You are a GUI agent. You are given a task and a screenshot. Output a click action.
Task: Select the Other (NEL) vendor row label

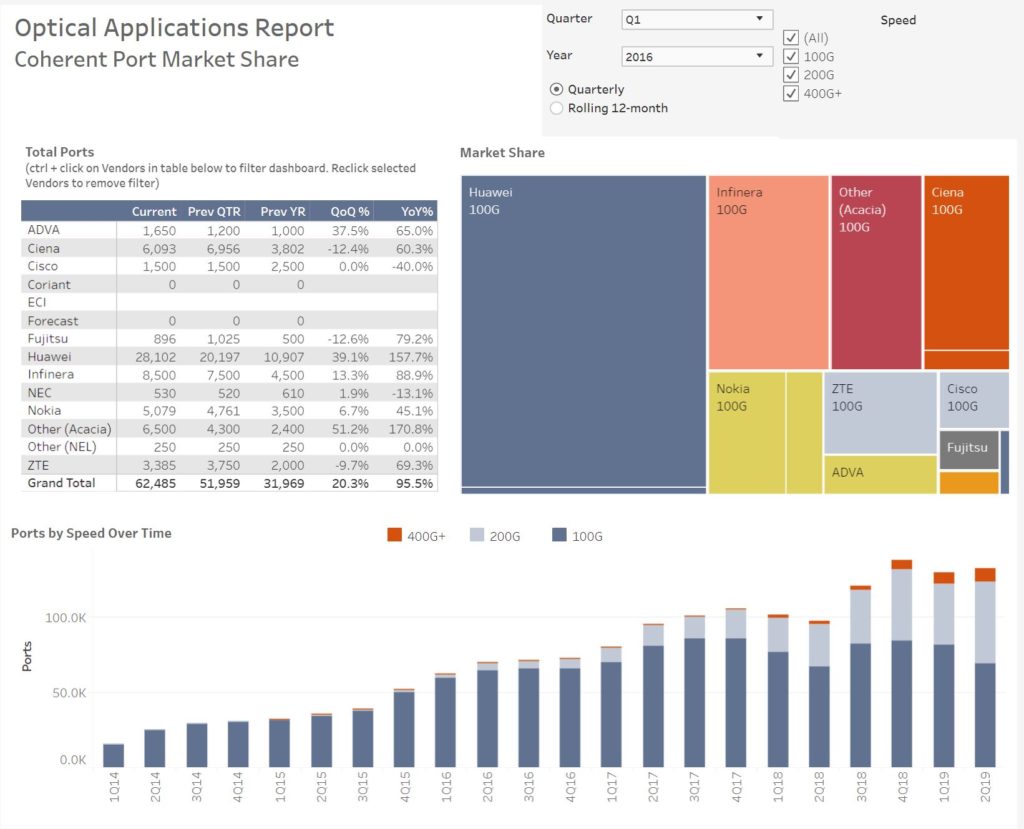point(62,447)
